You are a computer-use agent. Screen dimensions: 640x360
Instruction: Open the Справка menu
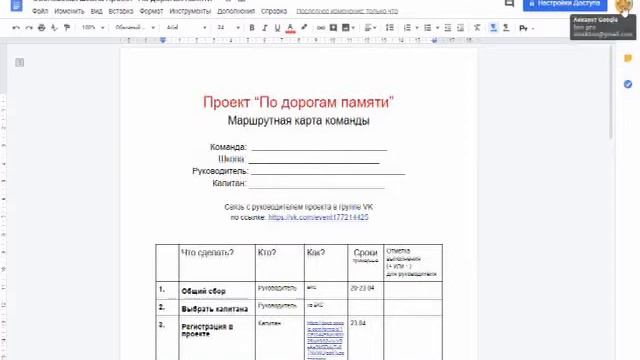[x=273, y=11]
